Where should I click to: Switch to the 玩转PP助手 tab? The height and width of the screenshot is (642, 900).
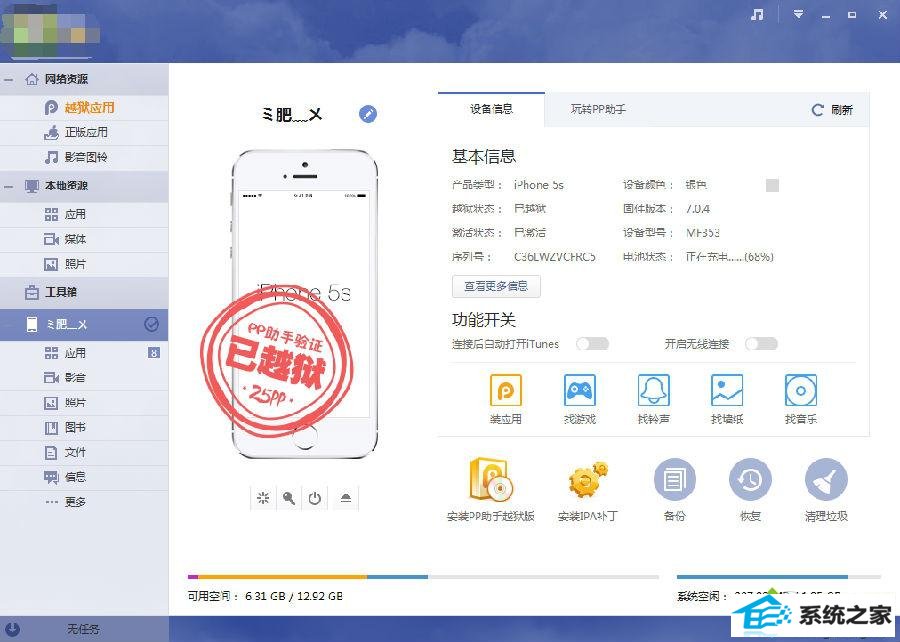point(598,109)
